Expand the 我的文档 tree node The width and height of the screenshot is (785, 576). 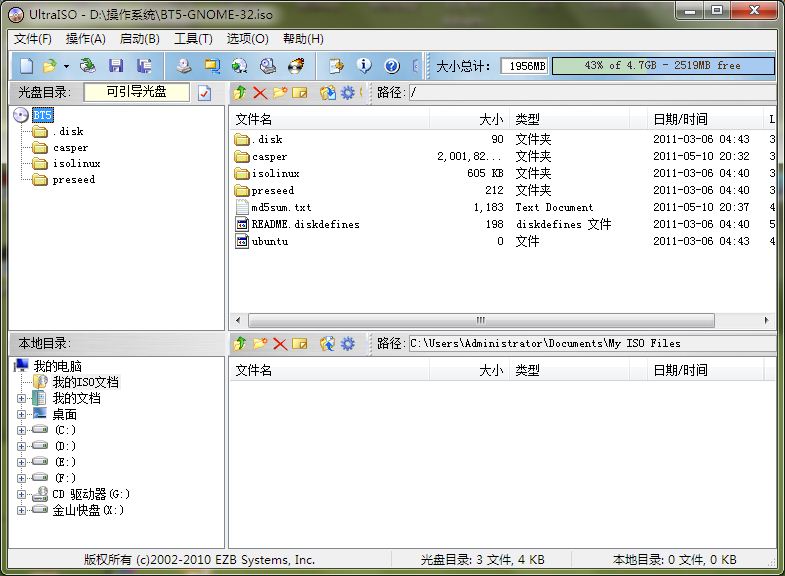click(x=21, y=399)
